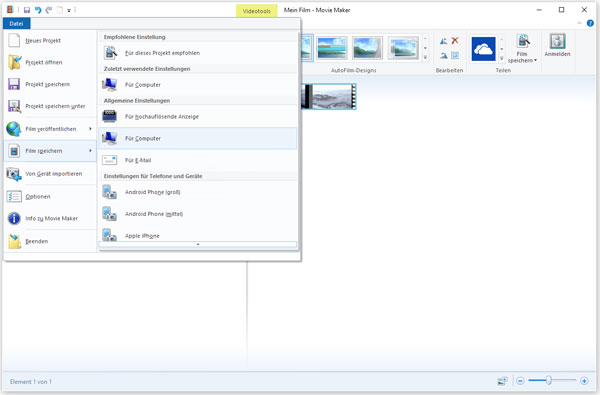Screen dimensions: 600x395
Task: Click the Neues Projekt blank page icon
Action: click(x=14, y=40)
